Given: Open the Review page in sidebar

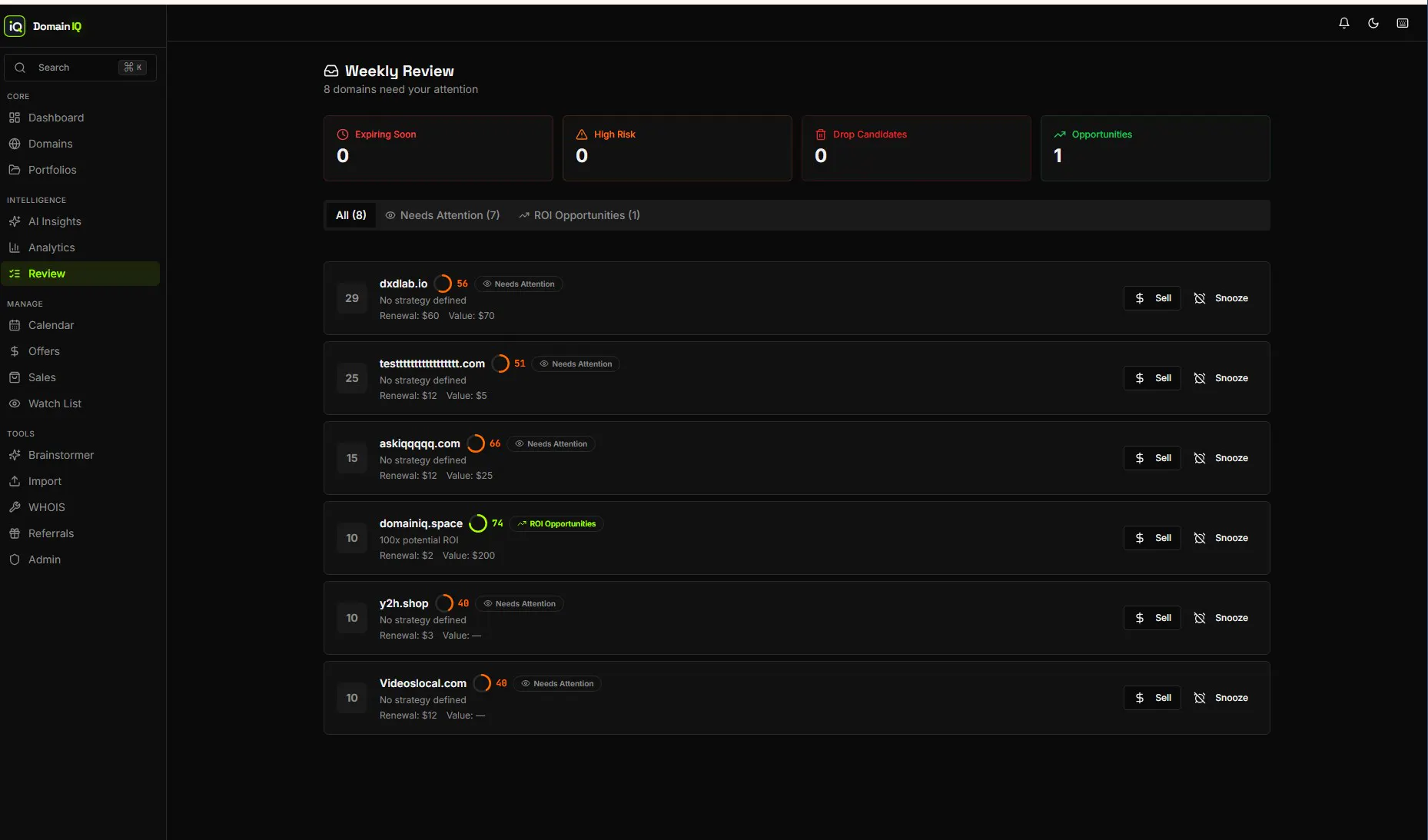Looking at the screenshot, I should click(80, 274).
